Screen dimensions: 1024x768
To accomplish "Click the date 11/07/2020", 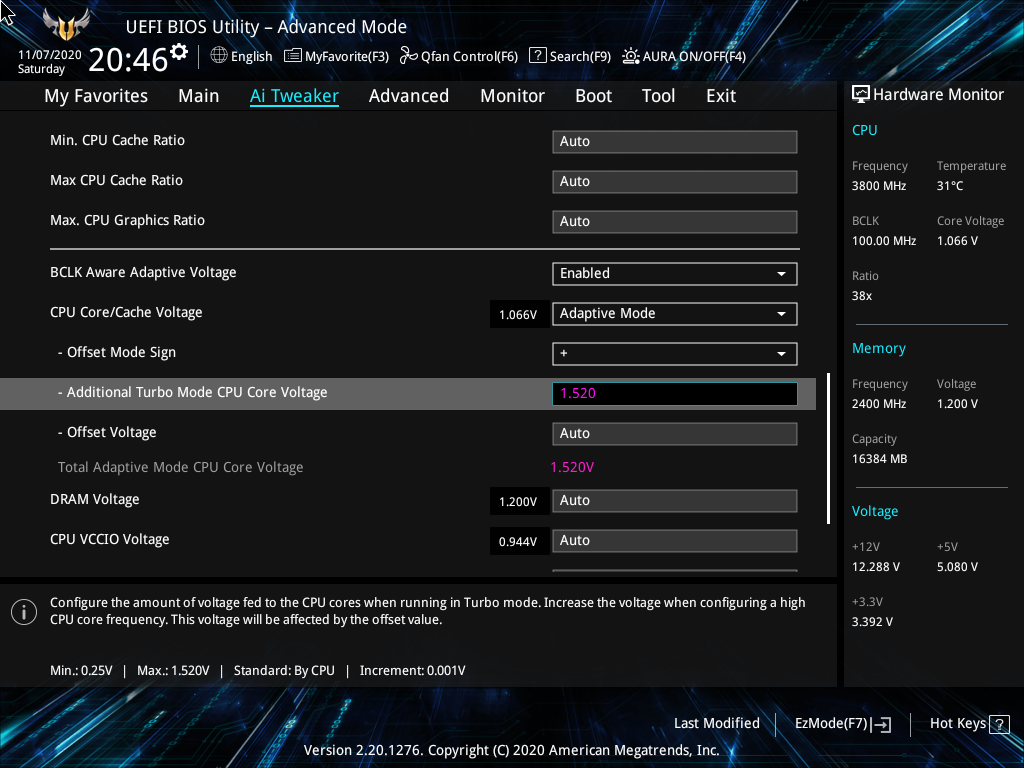I will click(50, 55).
